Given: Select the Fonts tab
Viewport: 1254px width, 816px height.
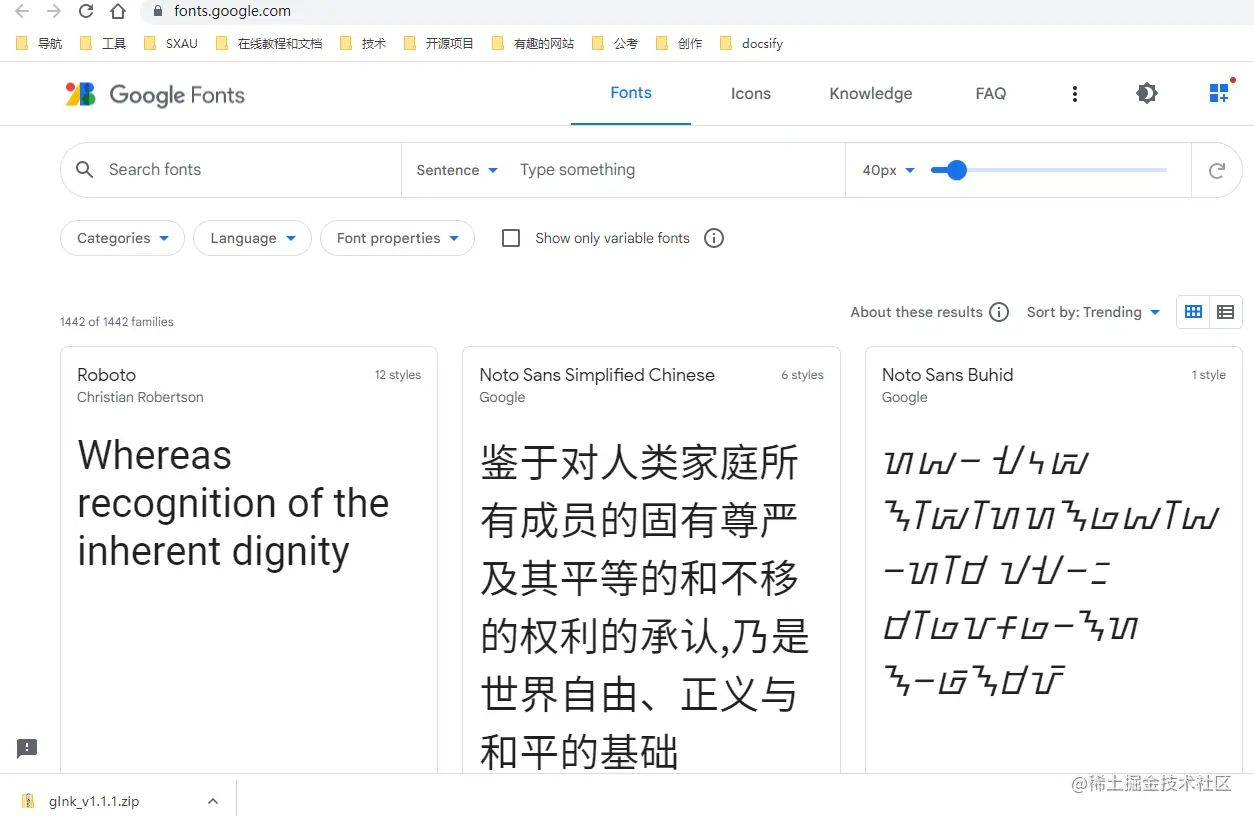Looking at the screenshot, I should 631,93.
